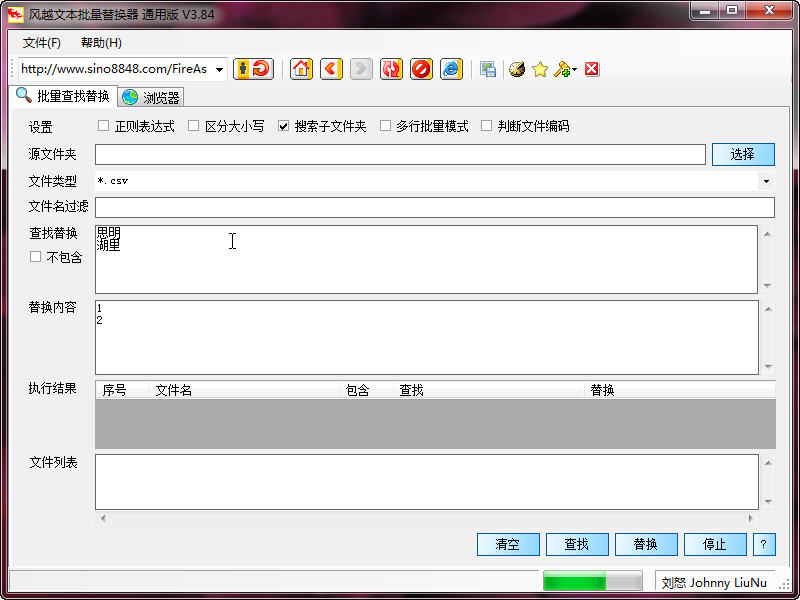Viewport: 800px width, 600px height.
Task: Click the go-to-URL icon beside address box
Action: [x=253, y=69]
